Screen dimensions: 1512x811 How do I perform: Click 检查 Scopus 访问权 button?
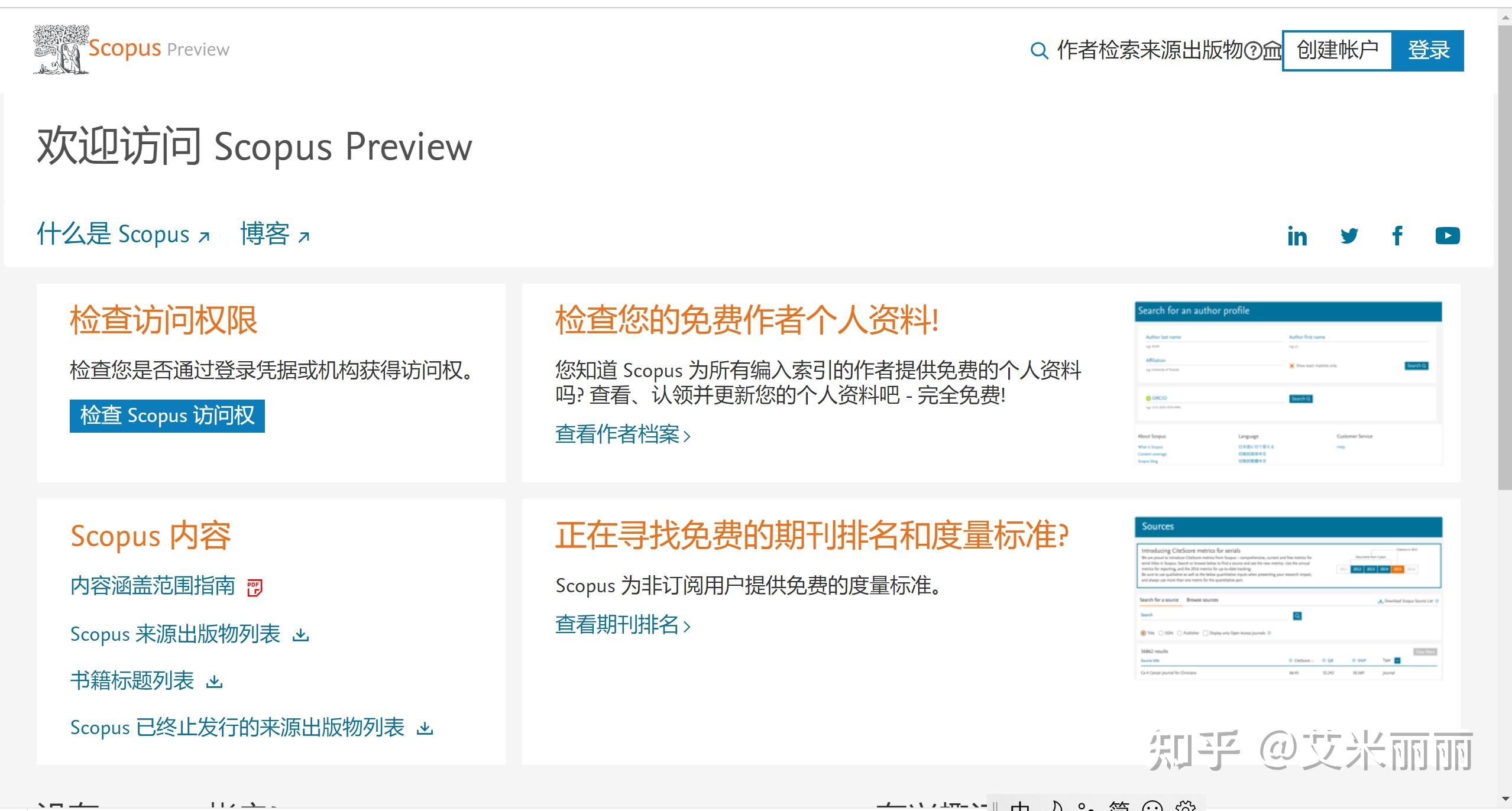167,416
